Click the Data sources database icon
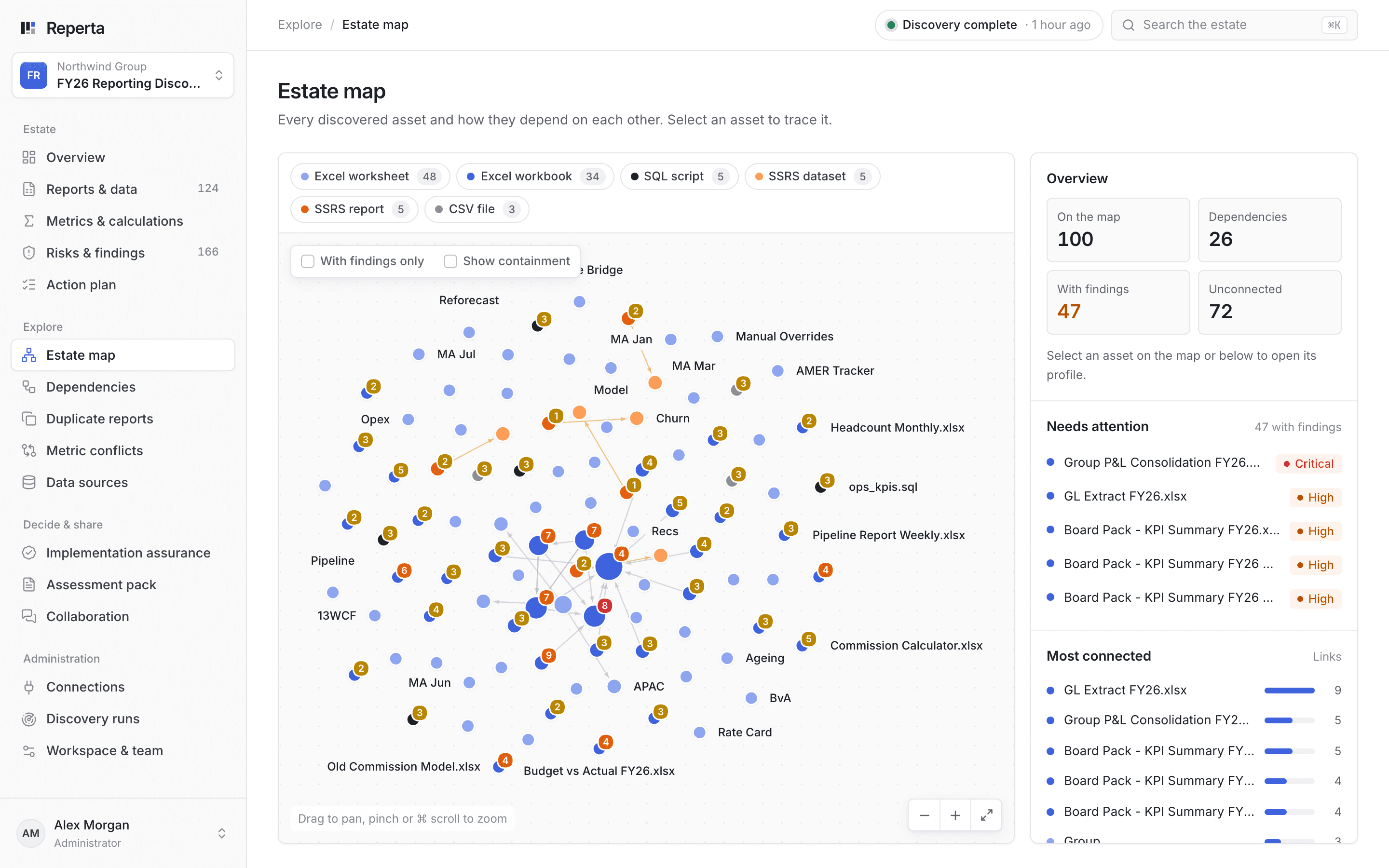The image size is (1389, 868). pos(29,482)
